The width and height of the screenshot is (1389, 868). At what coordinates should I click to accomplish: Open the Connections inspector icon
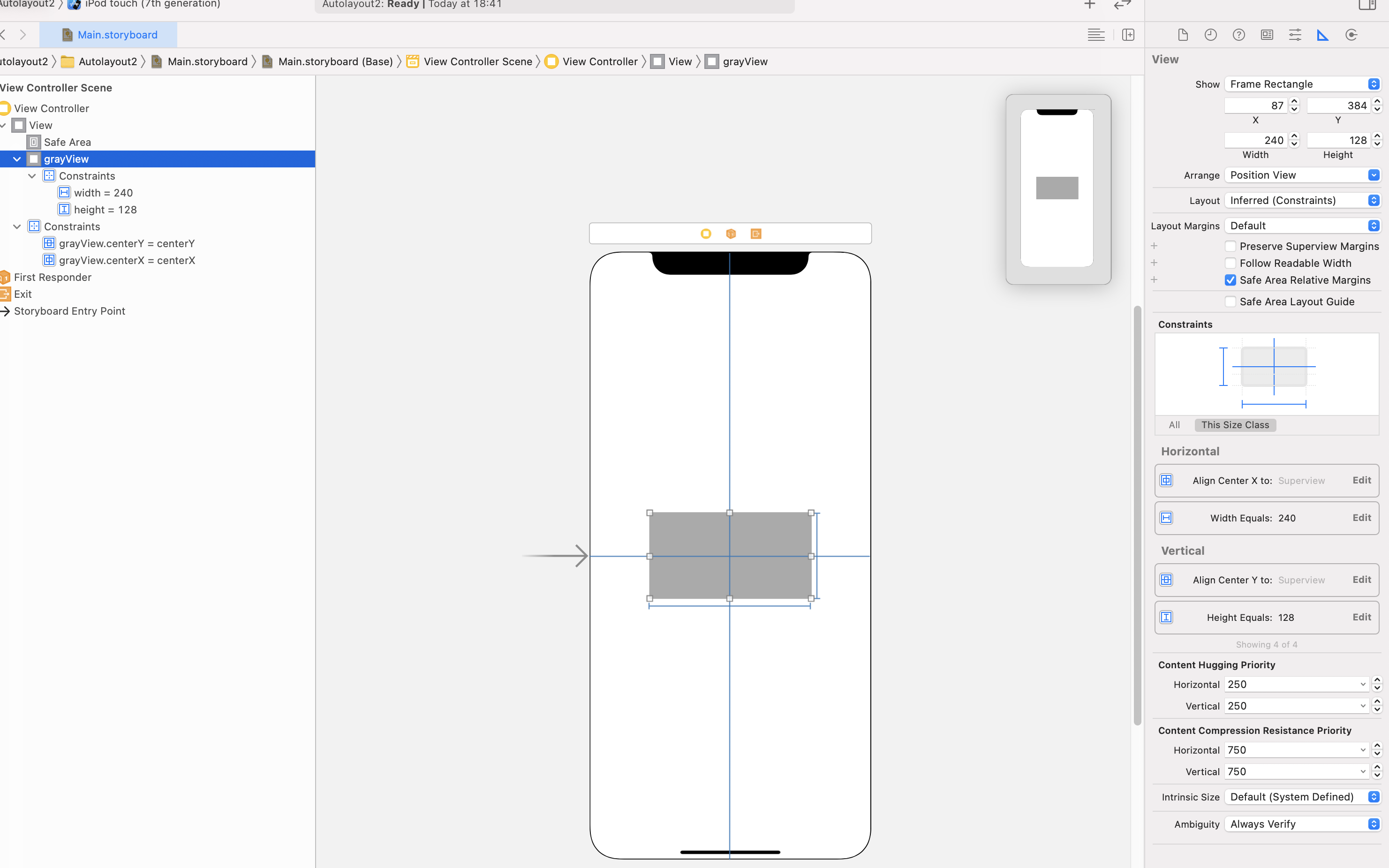(x=1351, y=35)
